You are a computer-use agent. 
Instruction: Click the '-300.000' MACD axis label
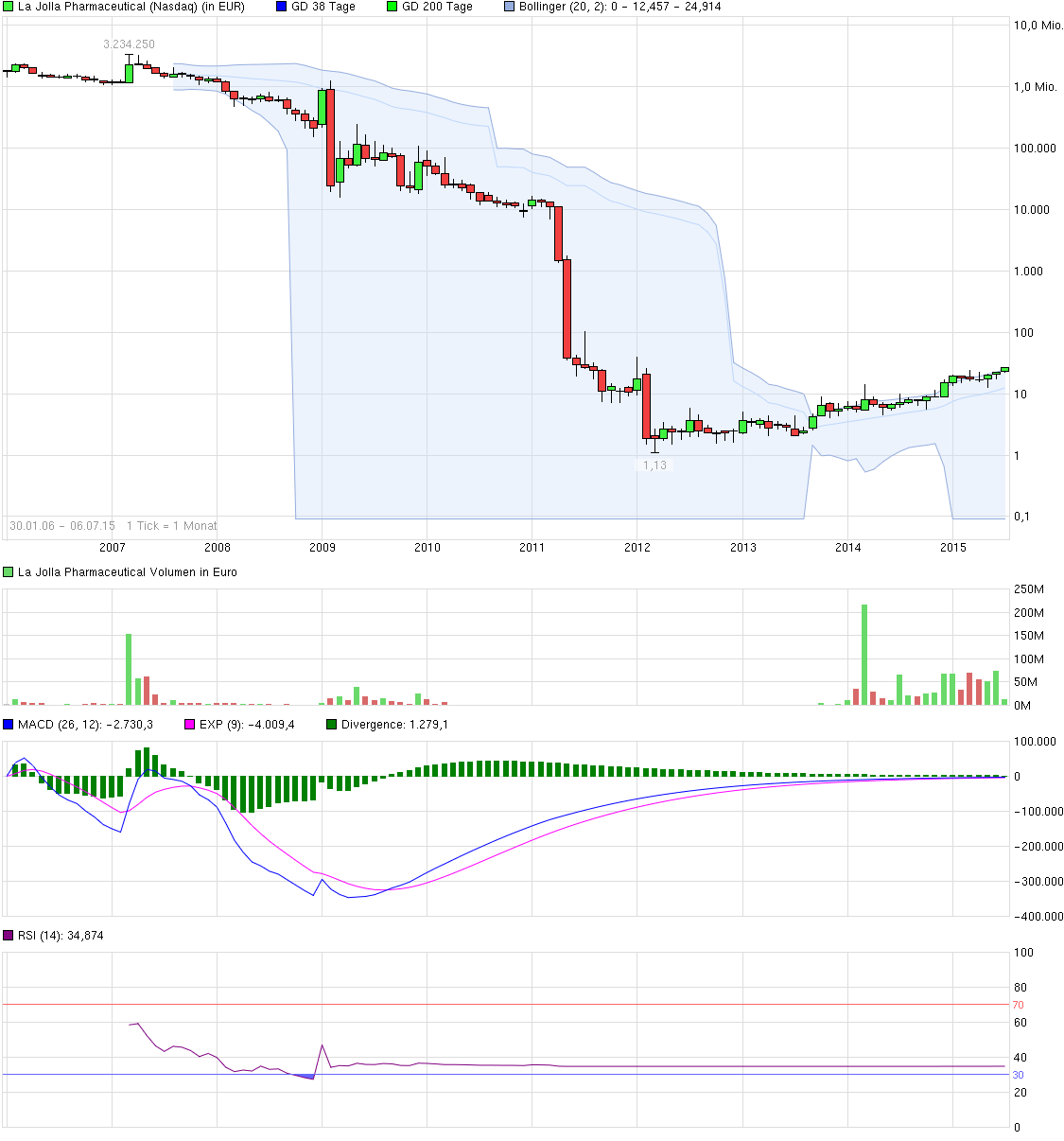1038,882
